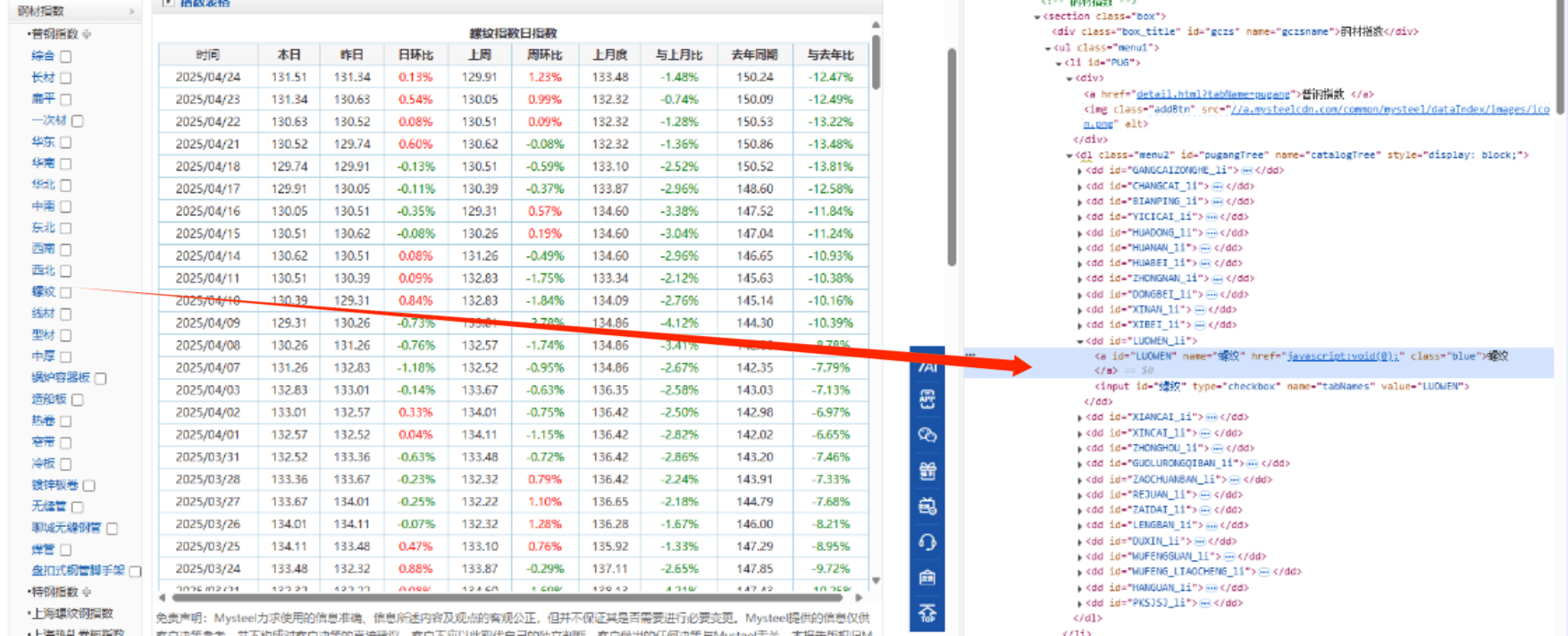Screen dimensions: 1568x636
Task: Click the ellipsis badge in PKSJSJ_li row
Action: pos(1205,603)
